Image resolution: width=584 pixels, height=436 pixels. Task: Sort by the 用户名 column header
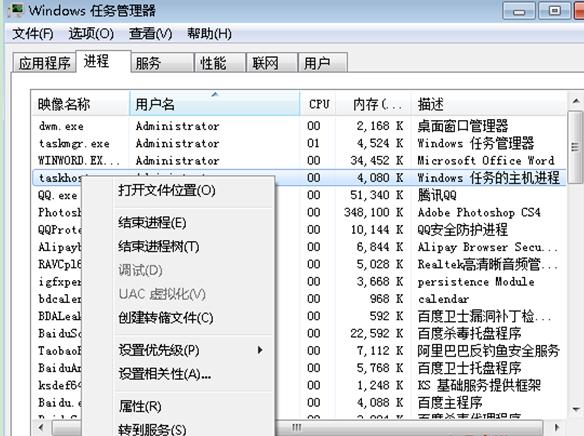coord(215,104)
